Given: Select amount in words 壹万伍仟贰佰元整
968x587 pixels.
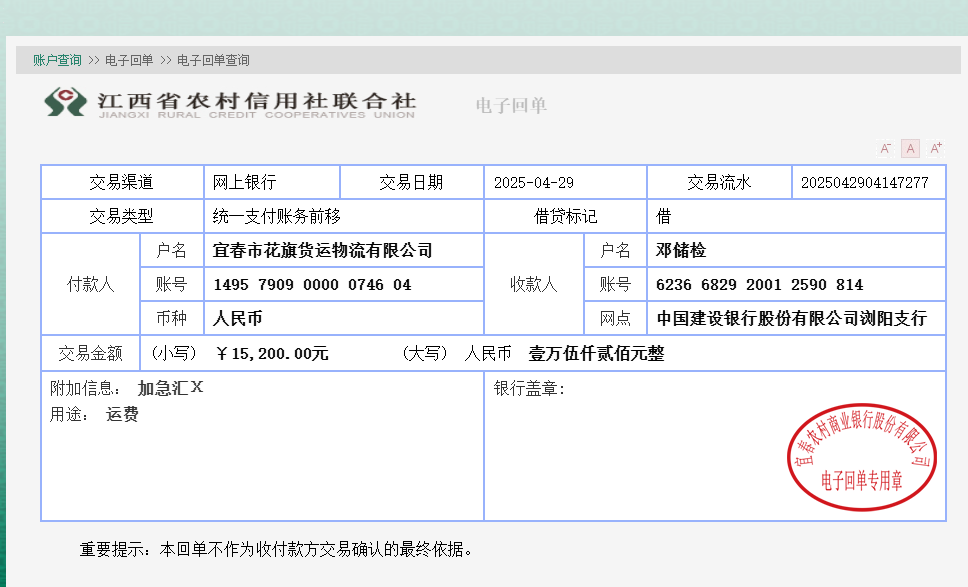Looking at the screenshot, I should click(596, 354).
